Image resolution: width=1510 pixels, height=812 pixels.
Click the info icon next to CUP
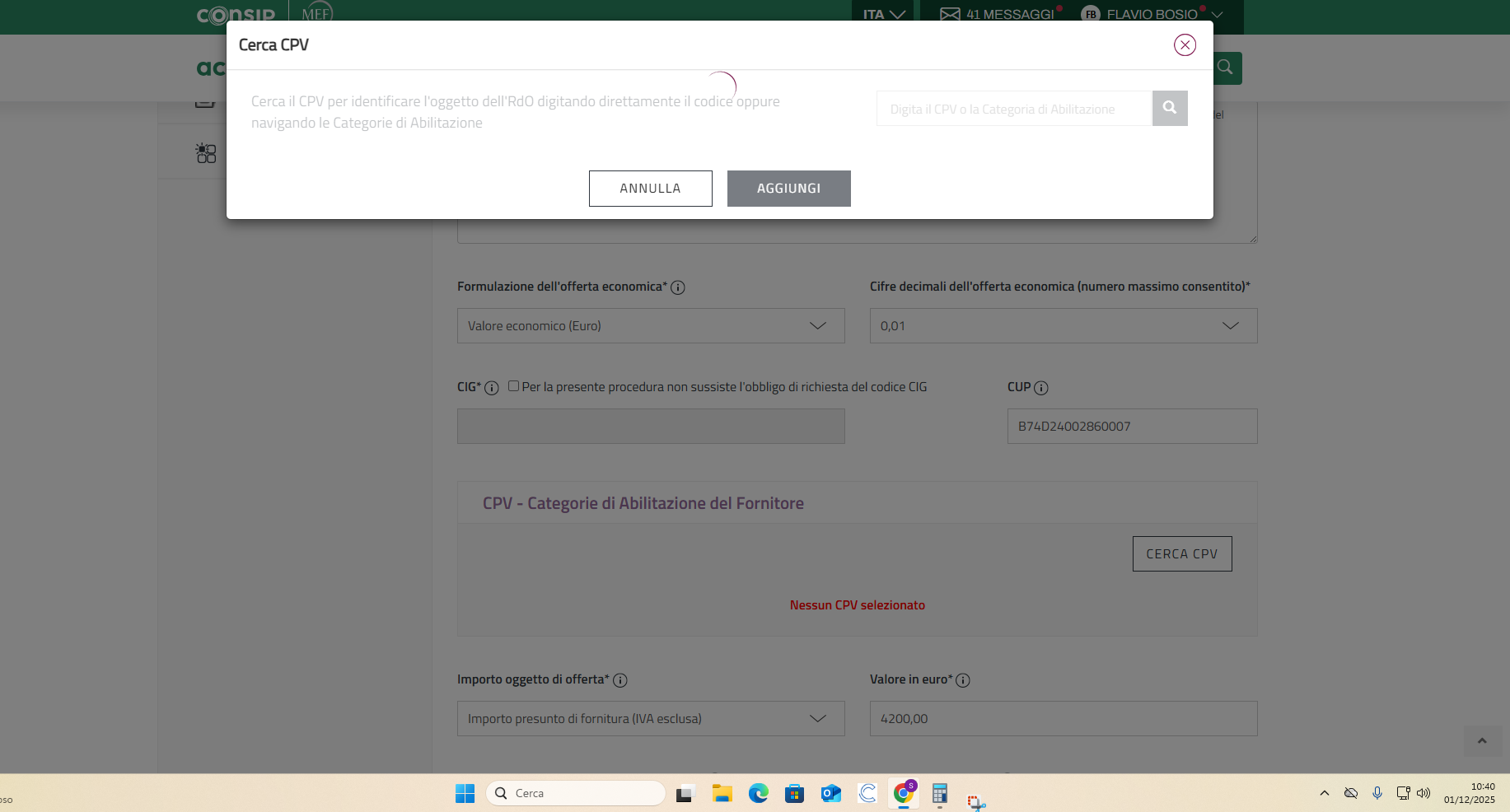pyautogui.click(x=1041, y=388)
